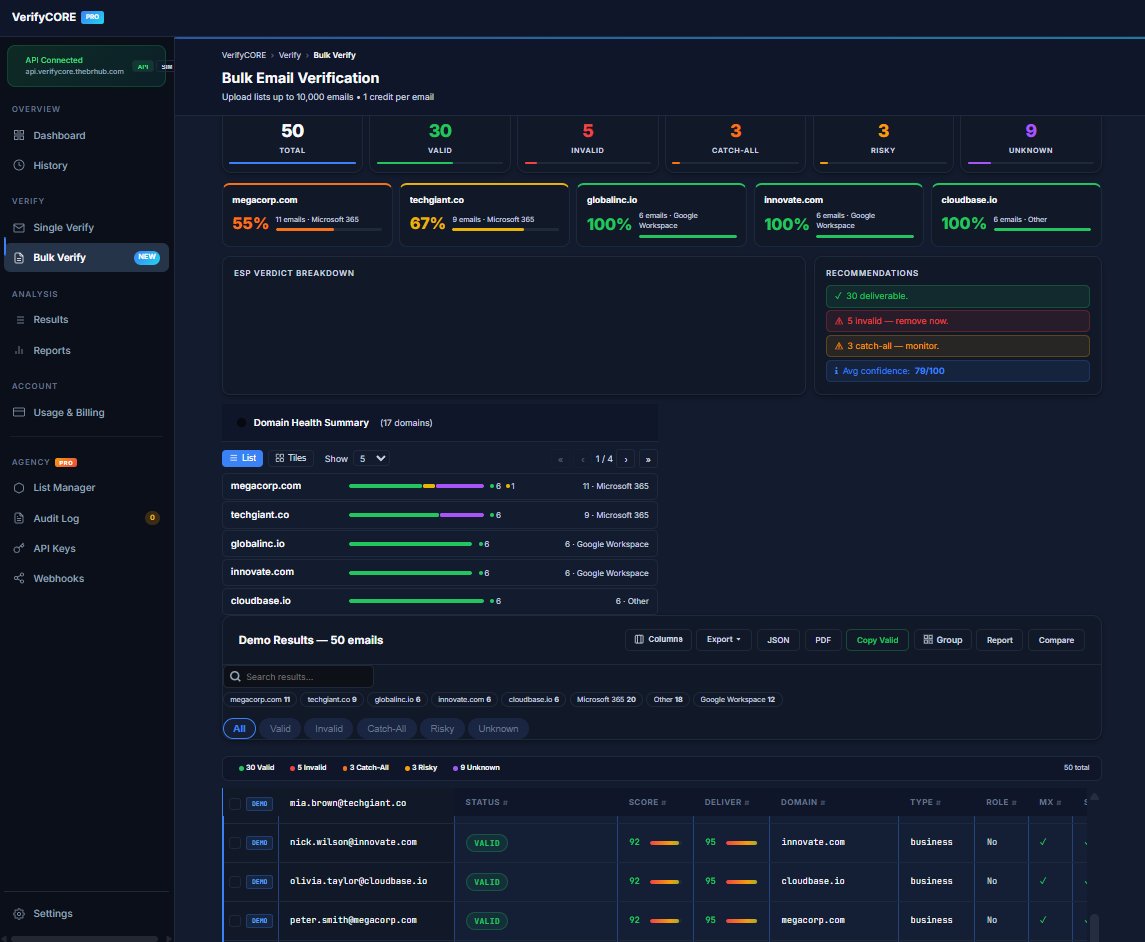Click the Copy Valid button
This screenshot has width=1145, height=942.
(877, 640)
